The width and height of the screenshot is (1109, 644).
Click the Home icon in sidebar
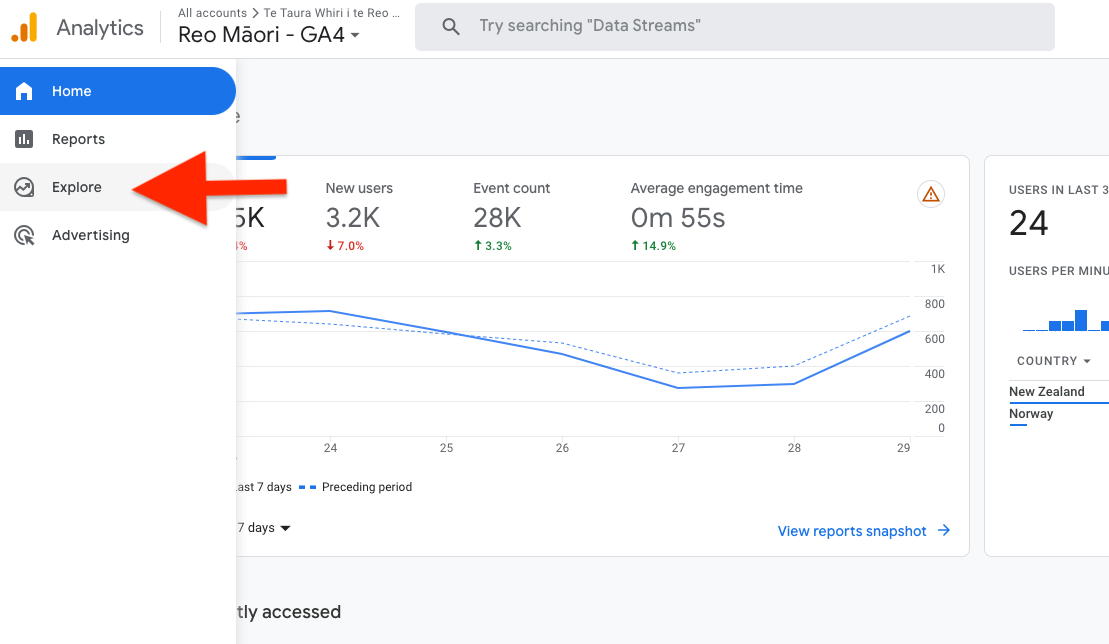24,91
